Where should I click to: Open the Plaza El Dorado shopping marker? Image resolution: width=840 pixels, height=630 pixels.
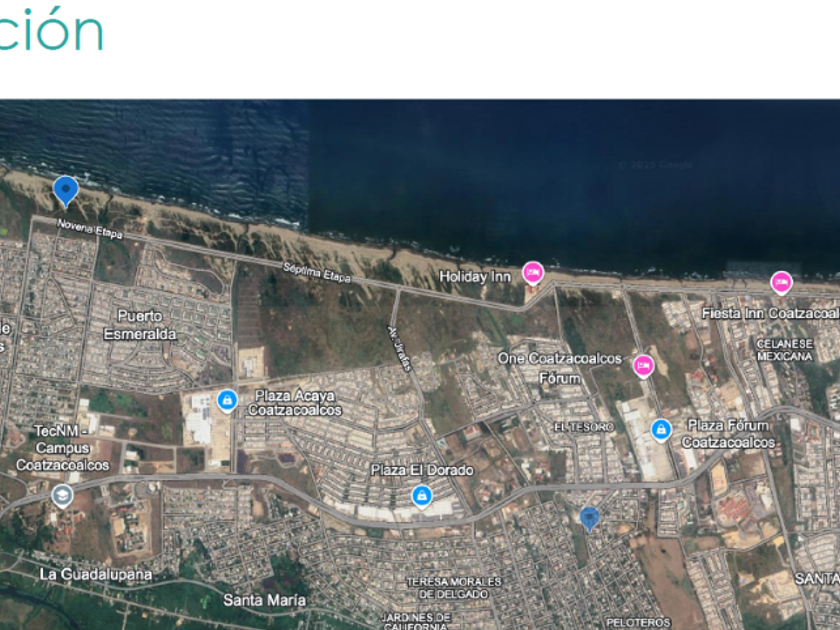coord(422,497)
